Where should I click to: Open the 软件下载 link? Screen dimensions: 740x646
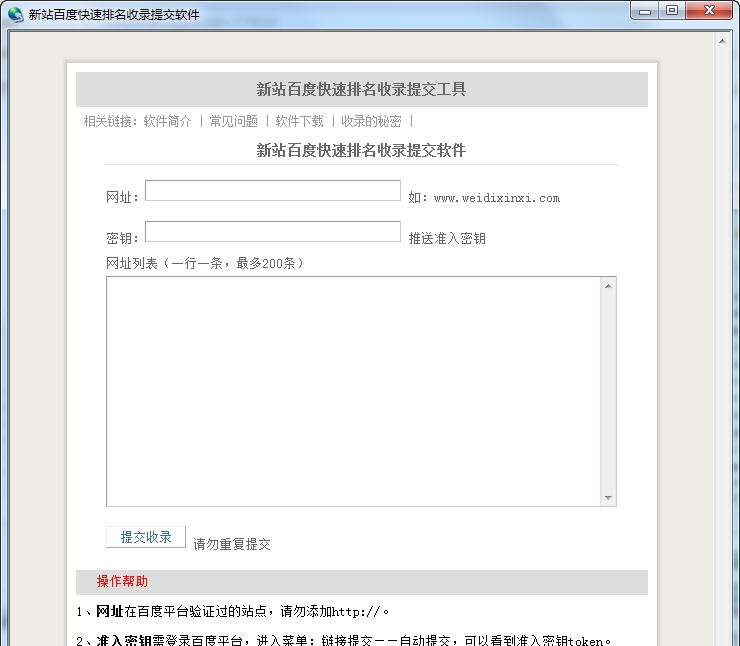pyautogui.click(x=300, y=121)
